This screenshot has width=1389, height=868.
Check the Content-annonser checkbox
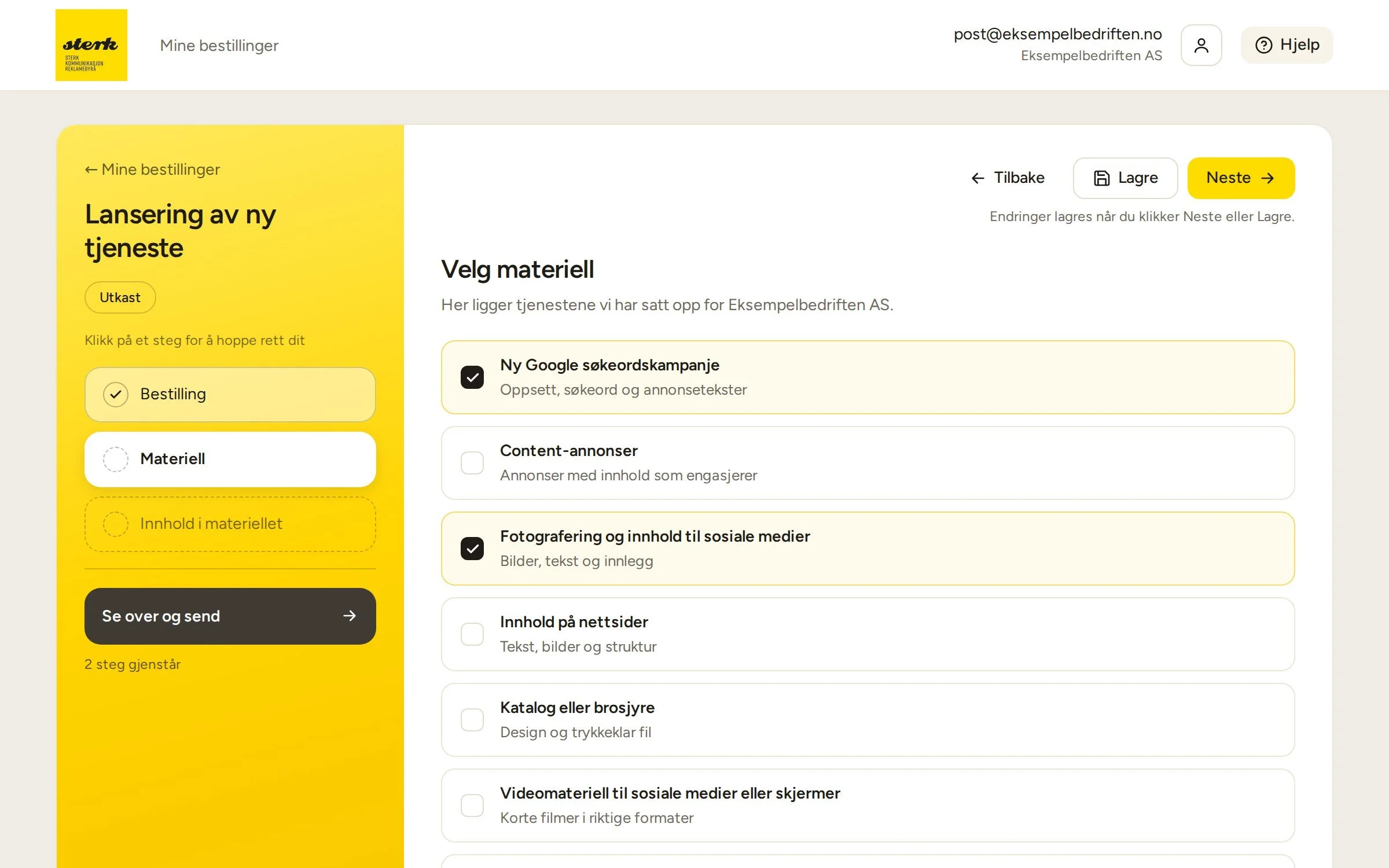pos(472,463)
